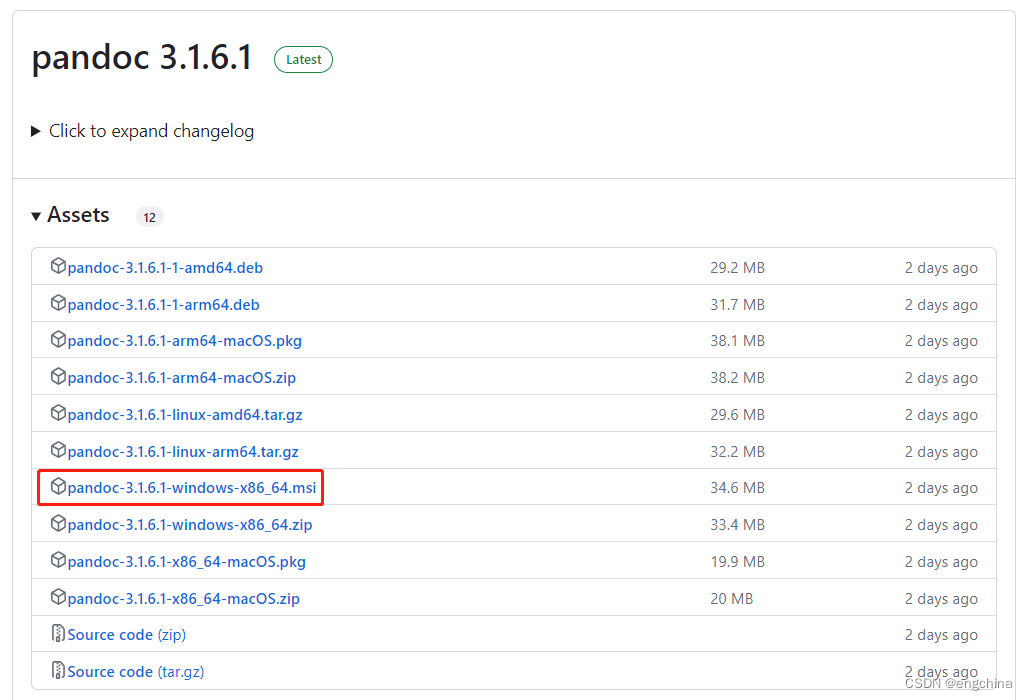This screenshot has width=1027, height=700.
Task: Click the Latest release badge
Action: (x=303, y=60)
